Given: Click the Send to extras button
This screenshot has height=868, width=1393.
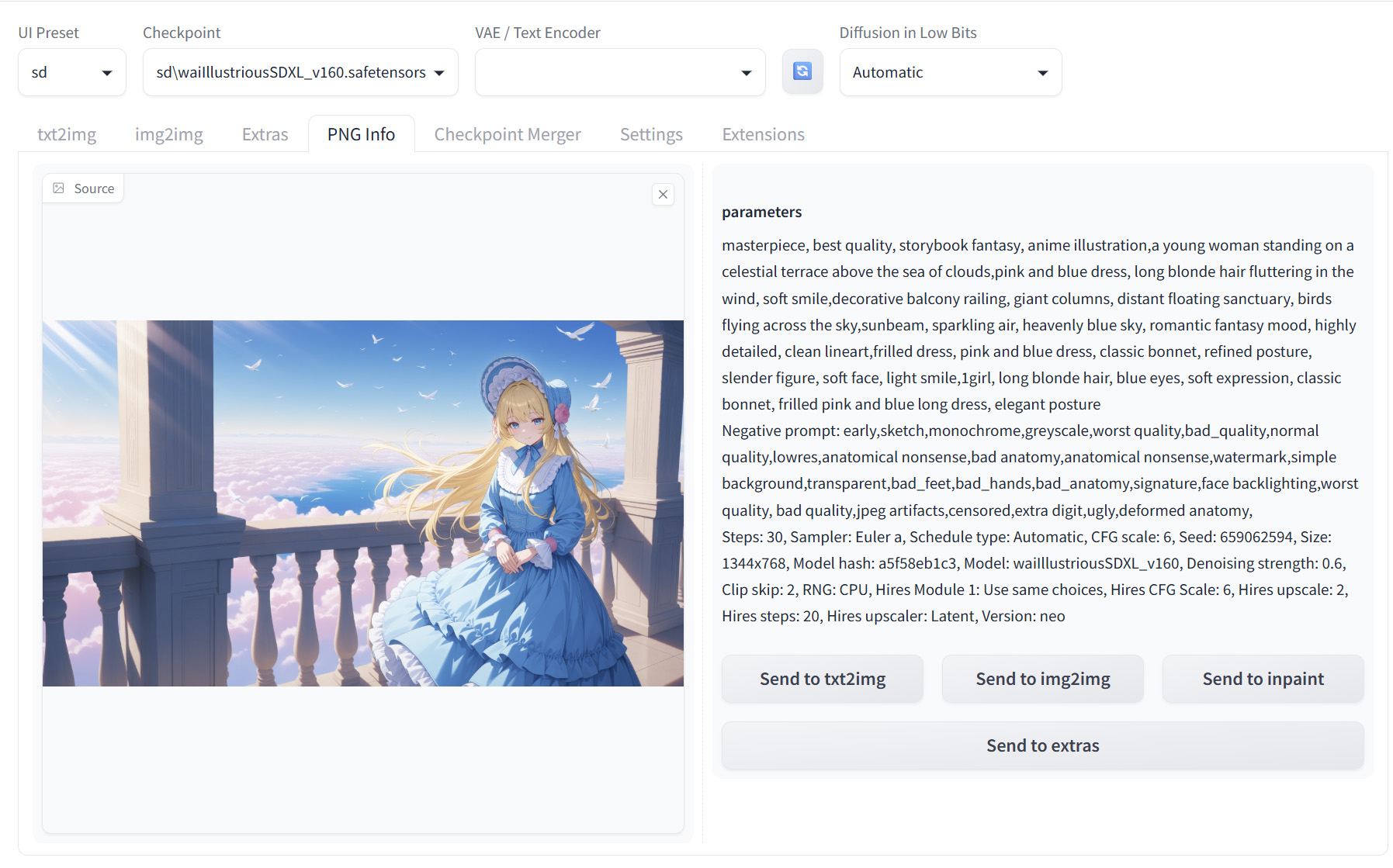Looking at the screenshot, I should click(x=1042, y=745).
